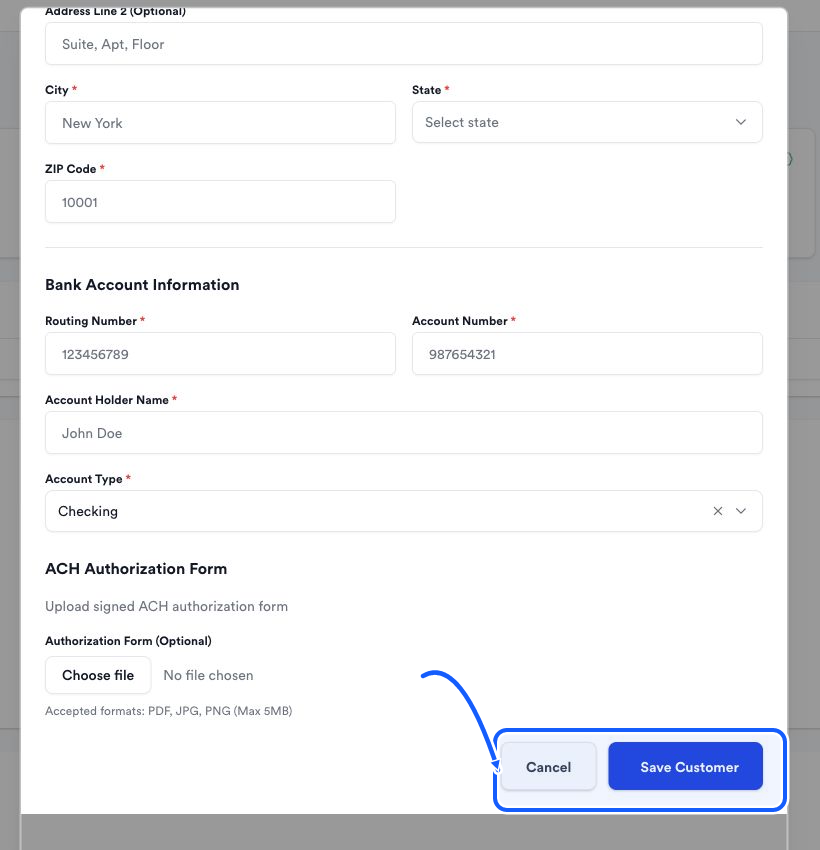The height and width of the screenshot is (850, 820).
Task: Open the Account Type dropdown showing Checking
Action: [403, 511]
